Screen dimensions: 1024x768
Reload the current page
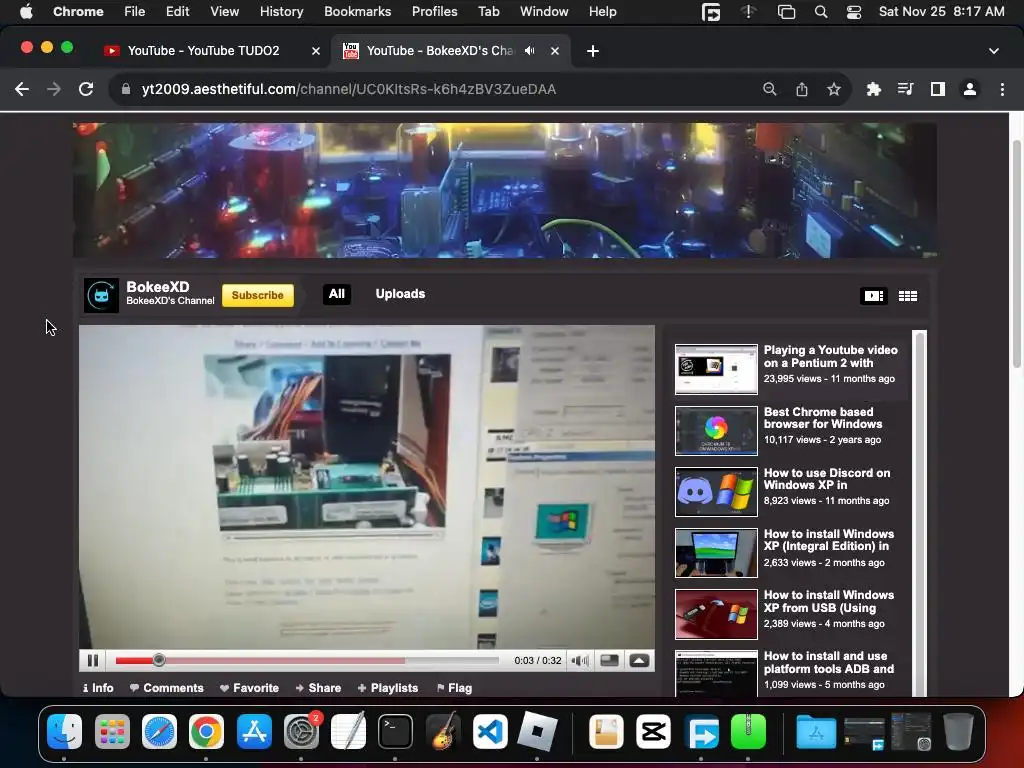point(86,89)
